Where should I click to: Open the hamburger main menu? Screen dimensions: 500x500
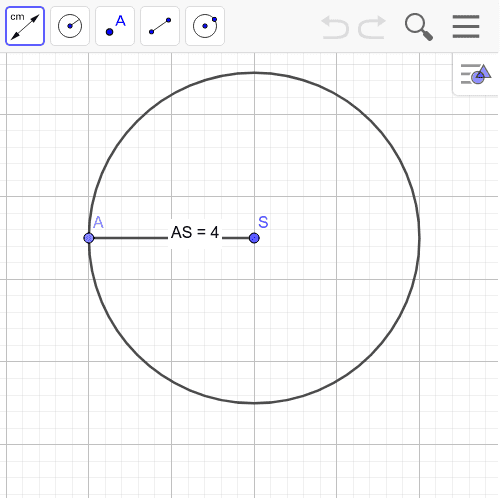point(466,27)
